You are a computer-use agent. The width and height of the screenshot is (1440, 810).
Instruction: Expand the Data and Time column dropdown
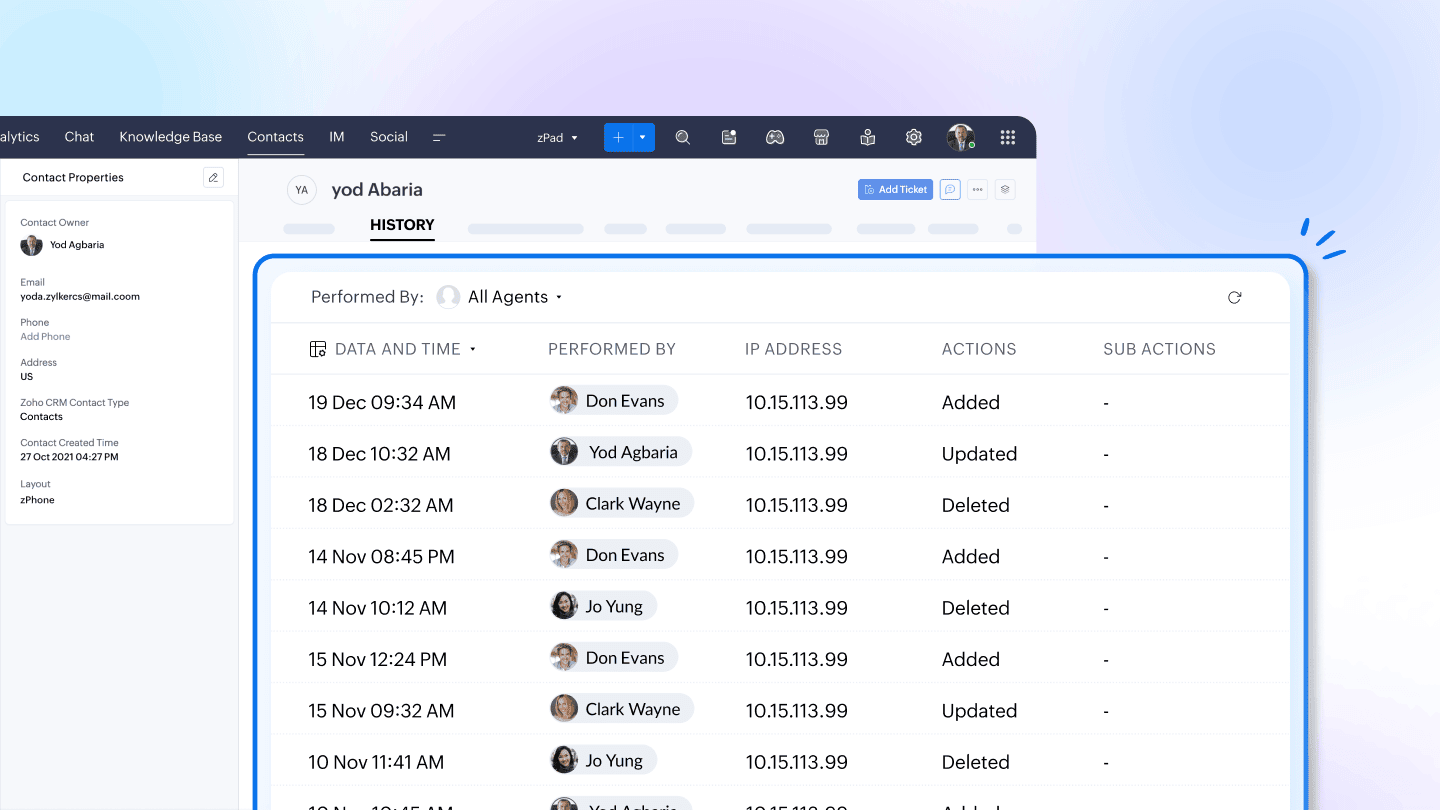coord(473,350)
